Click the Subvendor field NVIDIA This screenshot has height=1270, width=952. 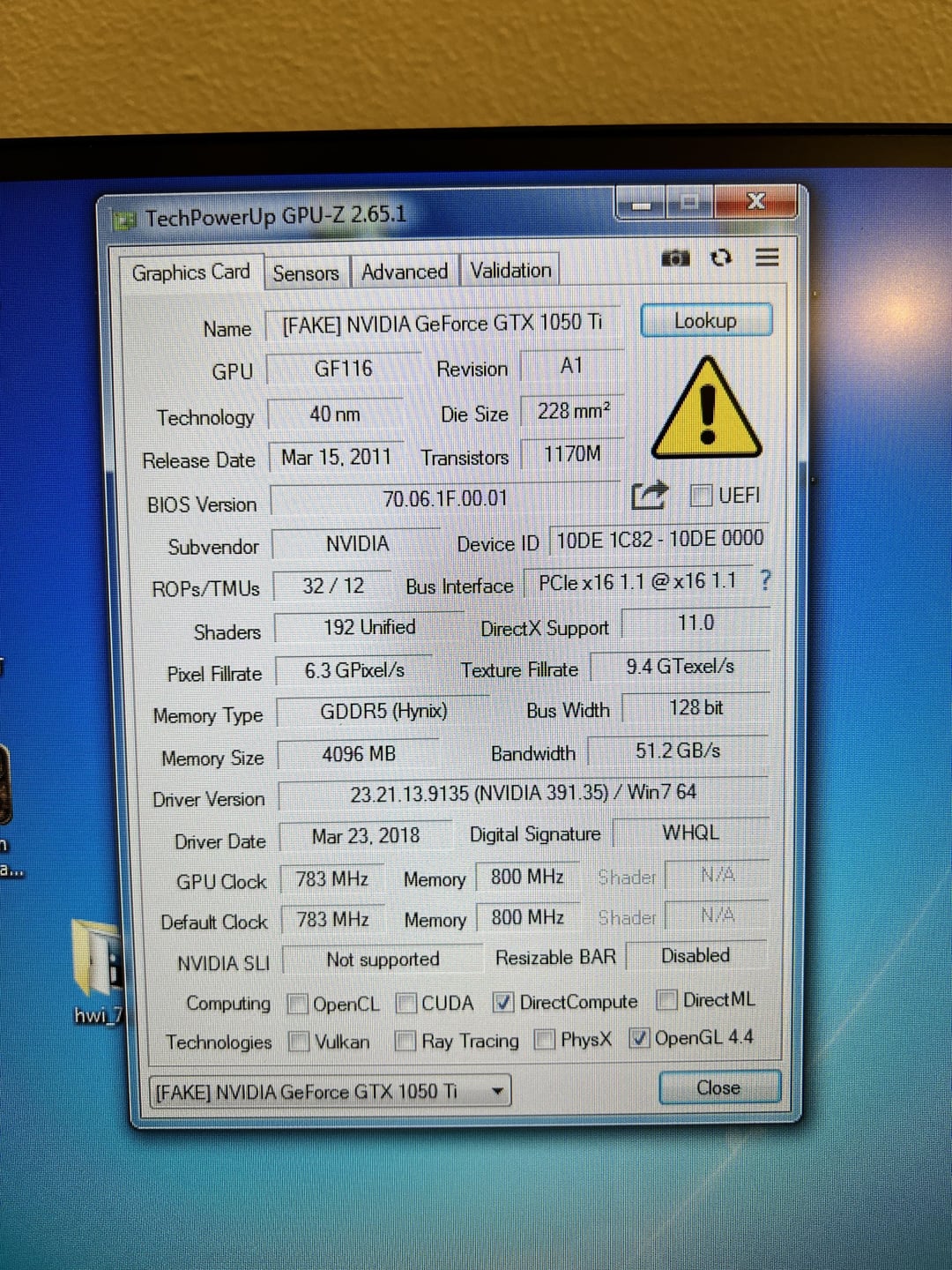357,544
